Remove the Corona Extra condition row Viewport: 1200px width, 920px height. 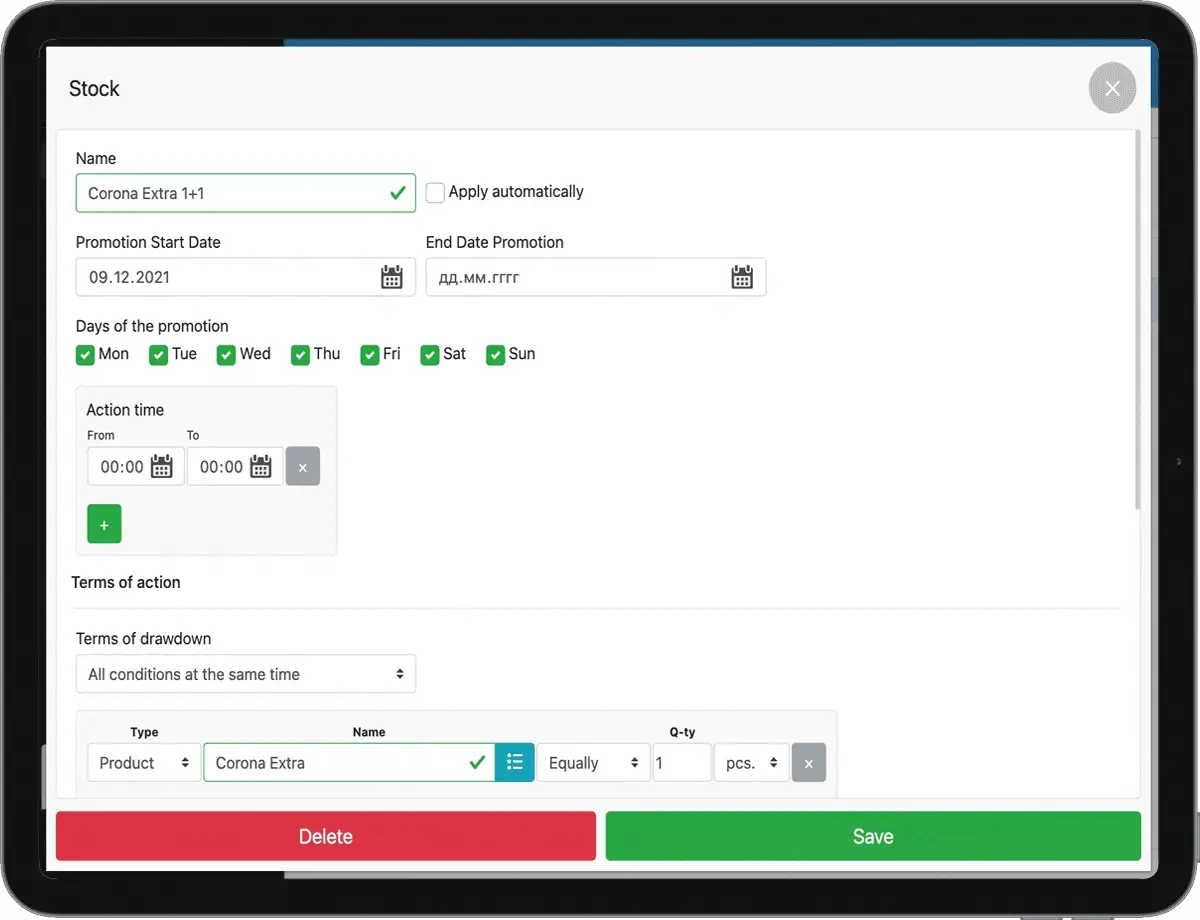[809, 762]
